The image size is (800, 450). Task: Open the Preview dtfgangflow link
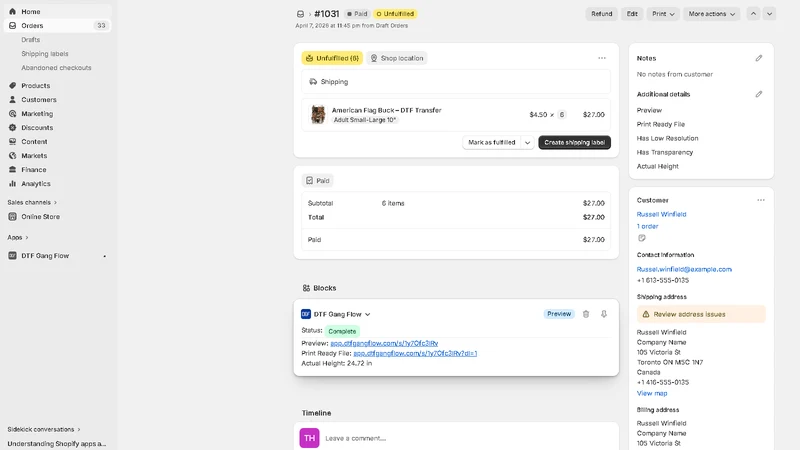[x=384, y=343]
